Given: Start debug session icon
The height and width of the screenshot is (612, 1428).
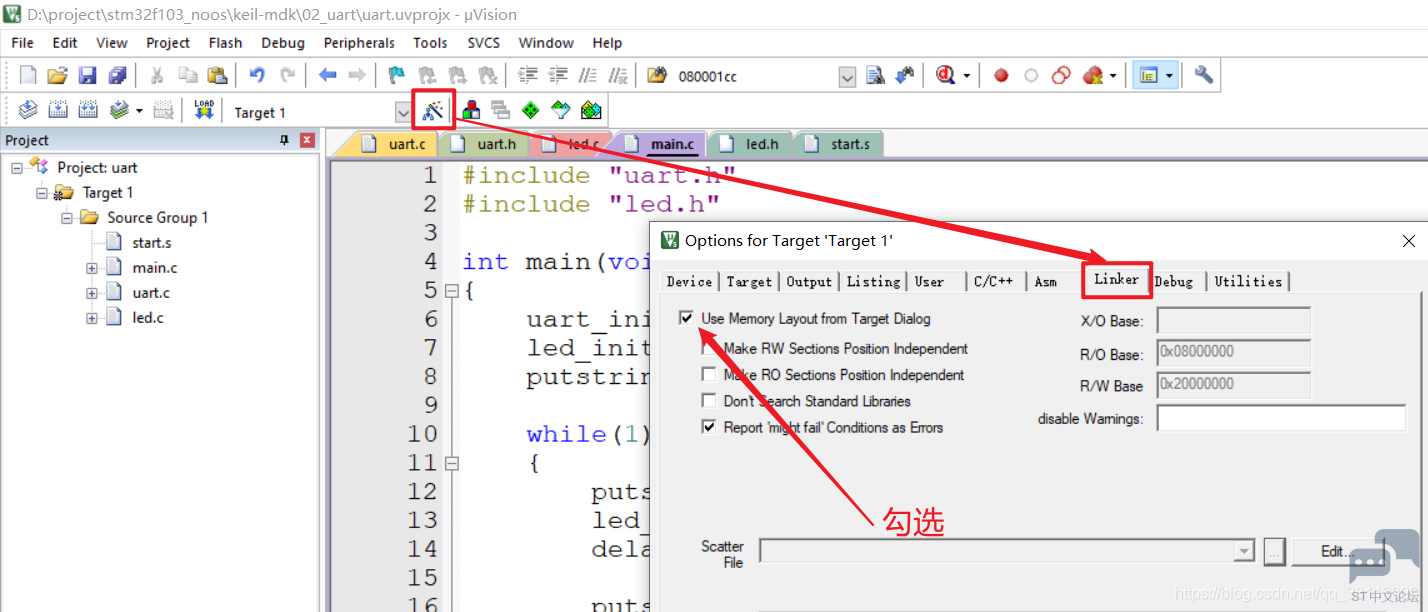Looking at the screenshot, I should tap(944, 75).
